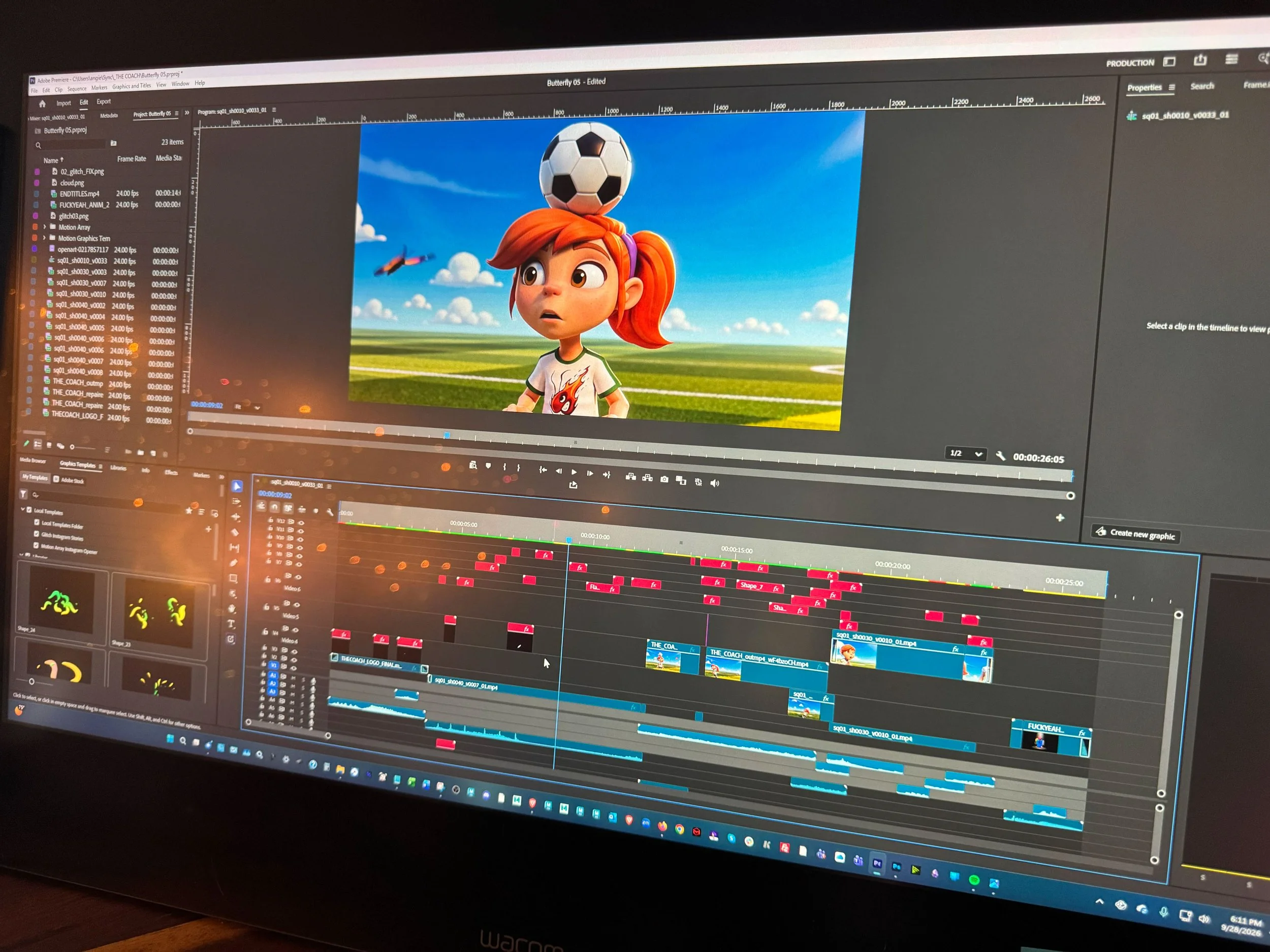Select the Razor tool
The height and width of the screenshot is (952, 1270).
(x=235, y=532)
